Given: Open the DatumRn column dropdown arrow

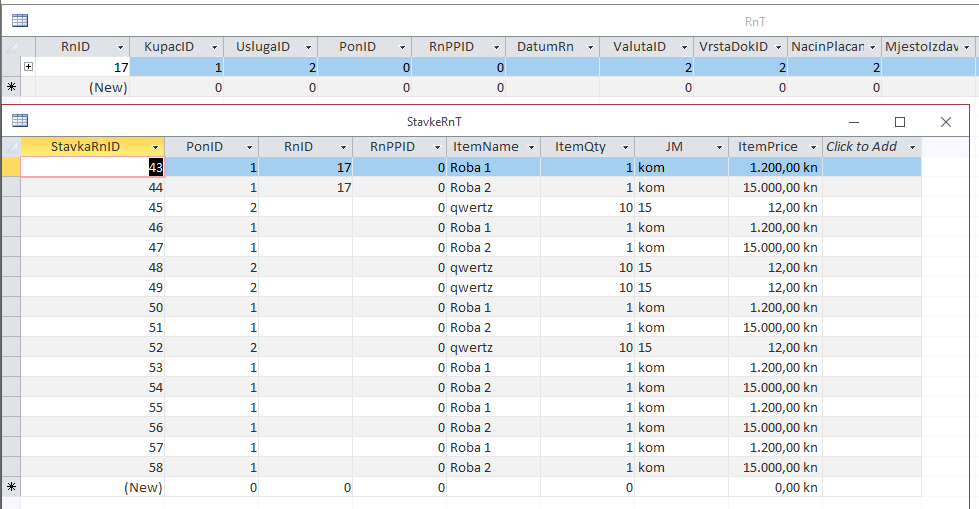Looking at the screenshot, I should [x=590, y=47].
